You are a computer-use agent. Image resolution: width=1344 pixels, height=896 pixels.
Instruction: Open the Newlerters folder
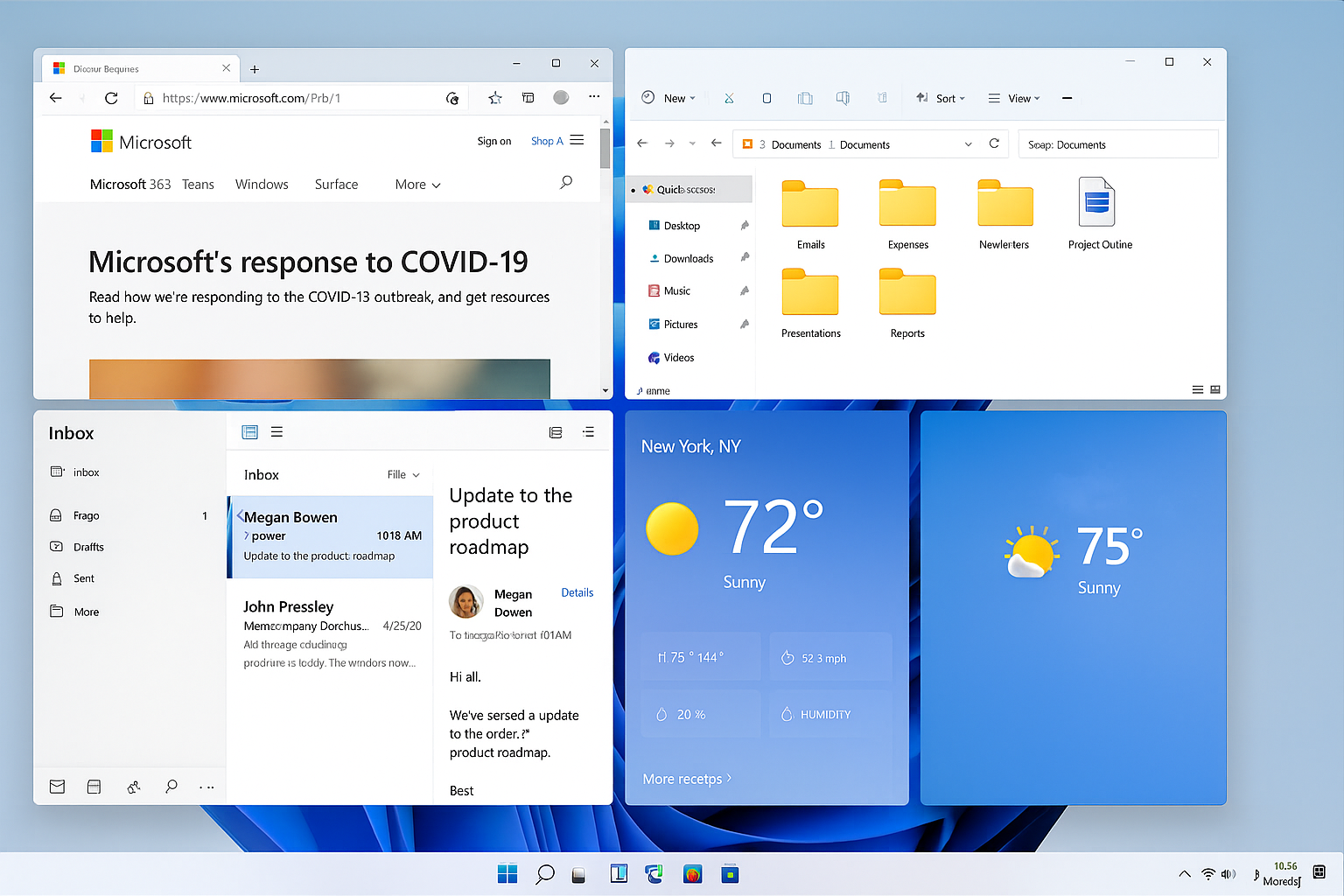click(x=1004, y=215)
